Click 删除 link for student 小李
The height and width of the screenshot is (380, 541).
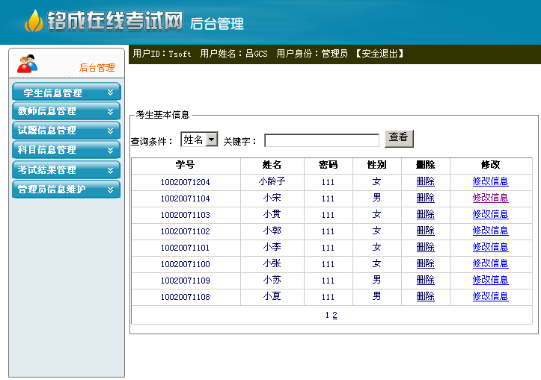pyautogui.click(x=425, y=247)
